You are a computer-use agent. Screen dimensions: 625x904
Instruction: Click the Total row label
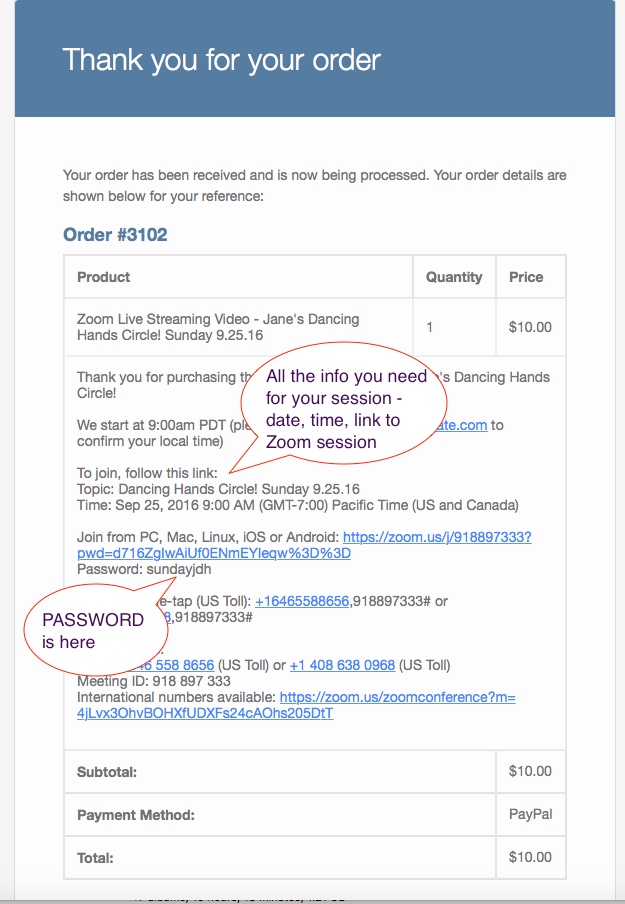[95, 858]
